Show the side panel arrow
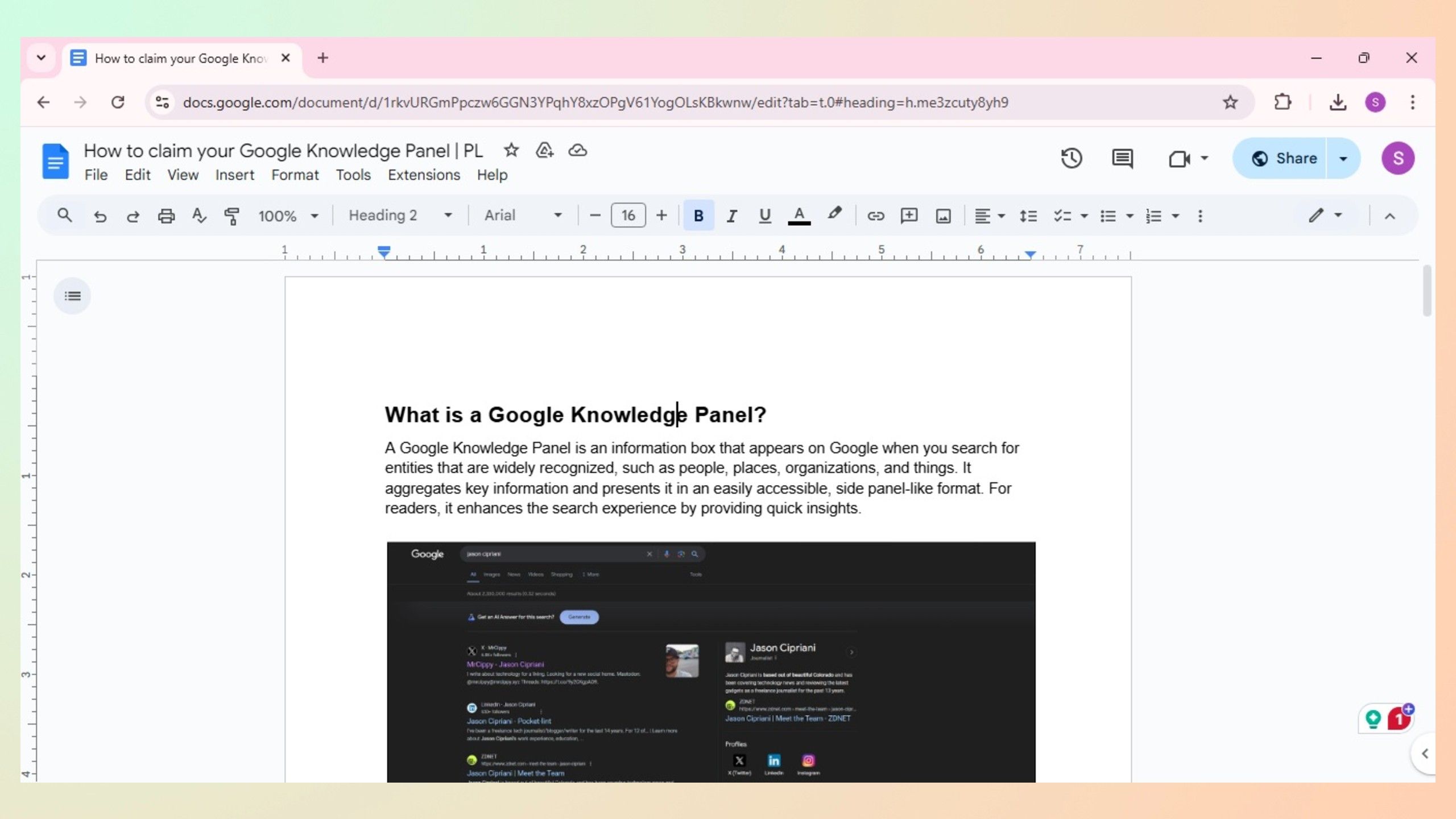Viewport: 1456px width, 819px height. coord(1424,754)
